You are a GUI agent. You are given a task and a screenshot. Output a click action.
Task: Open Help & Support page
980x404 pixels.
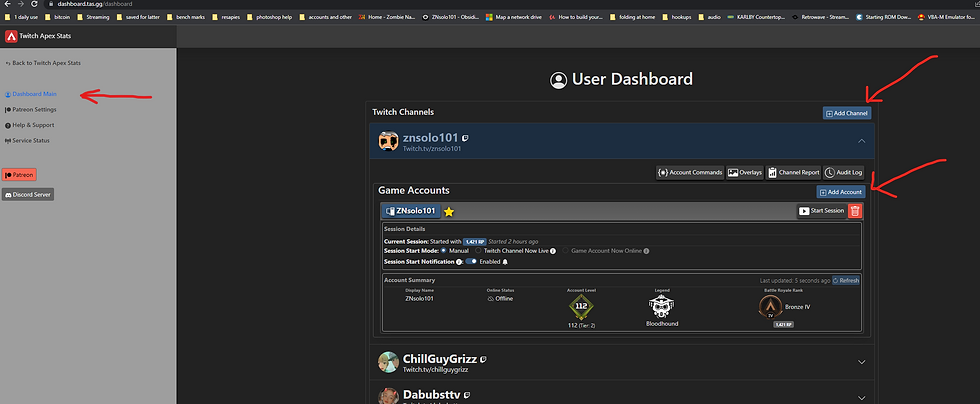(29, 125)
